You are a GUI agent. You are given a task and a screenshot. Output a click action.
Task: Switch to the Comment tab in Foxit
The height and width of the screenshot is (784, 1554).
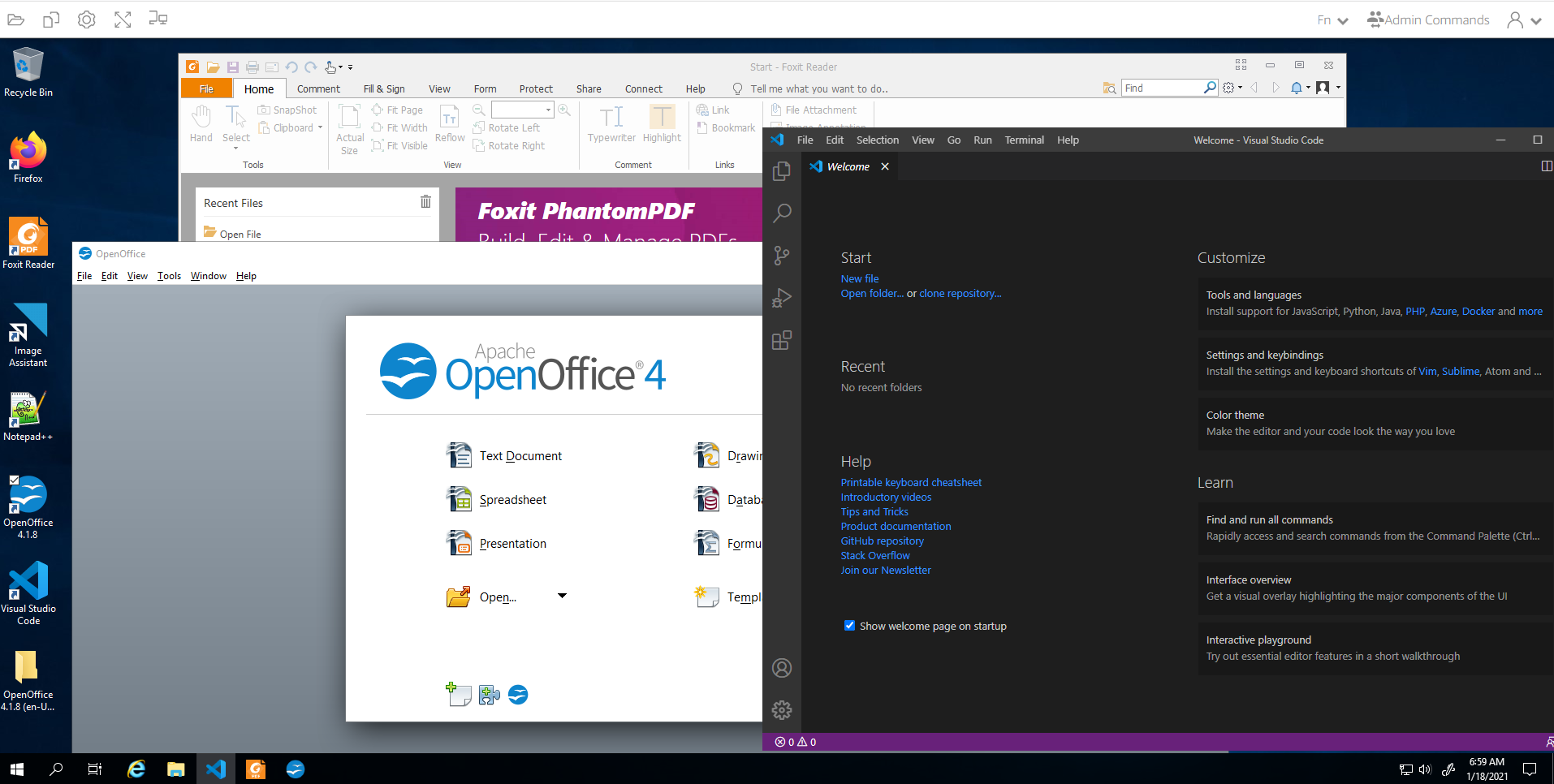click(x=318, y=88)
